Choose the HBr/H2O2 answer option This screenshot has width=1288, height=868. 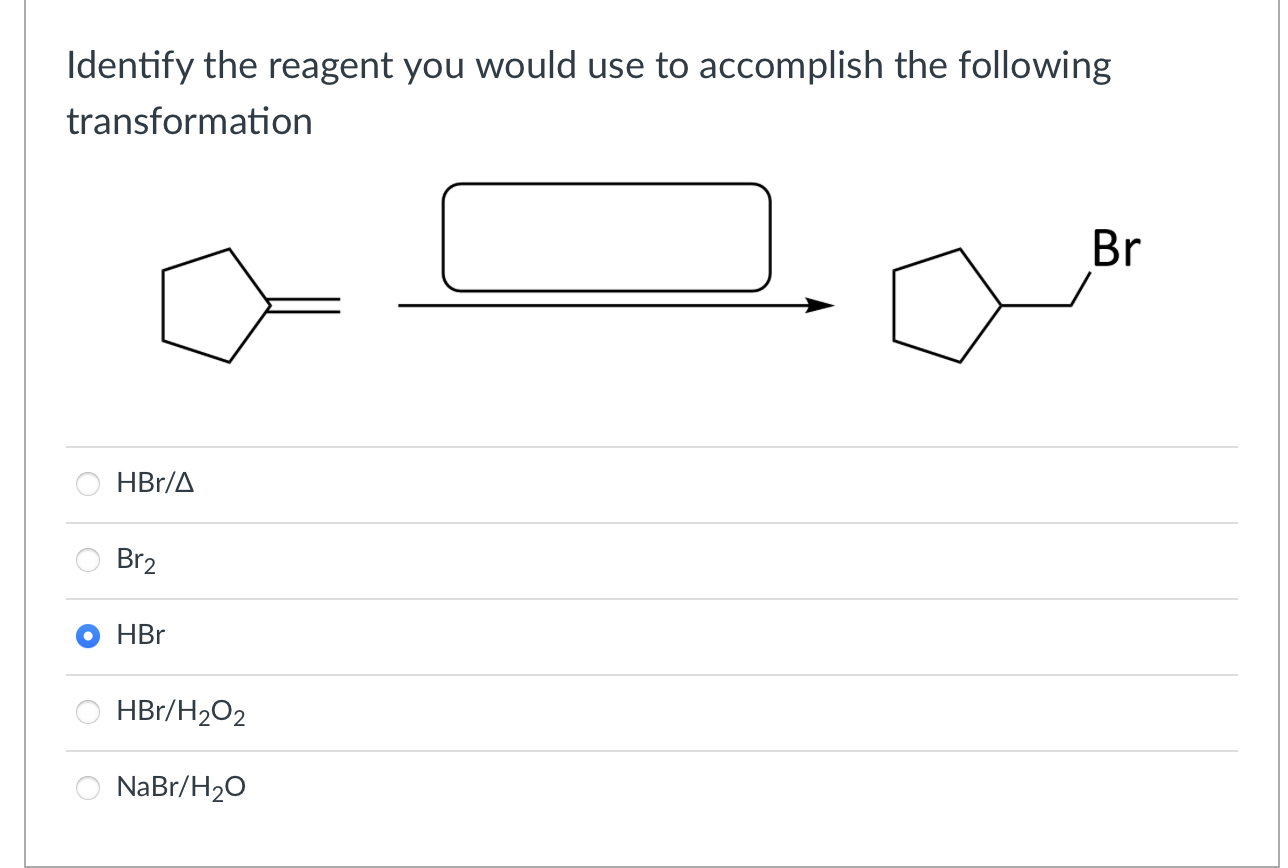[88, 712]
